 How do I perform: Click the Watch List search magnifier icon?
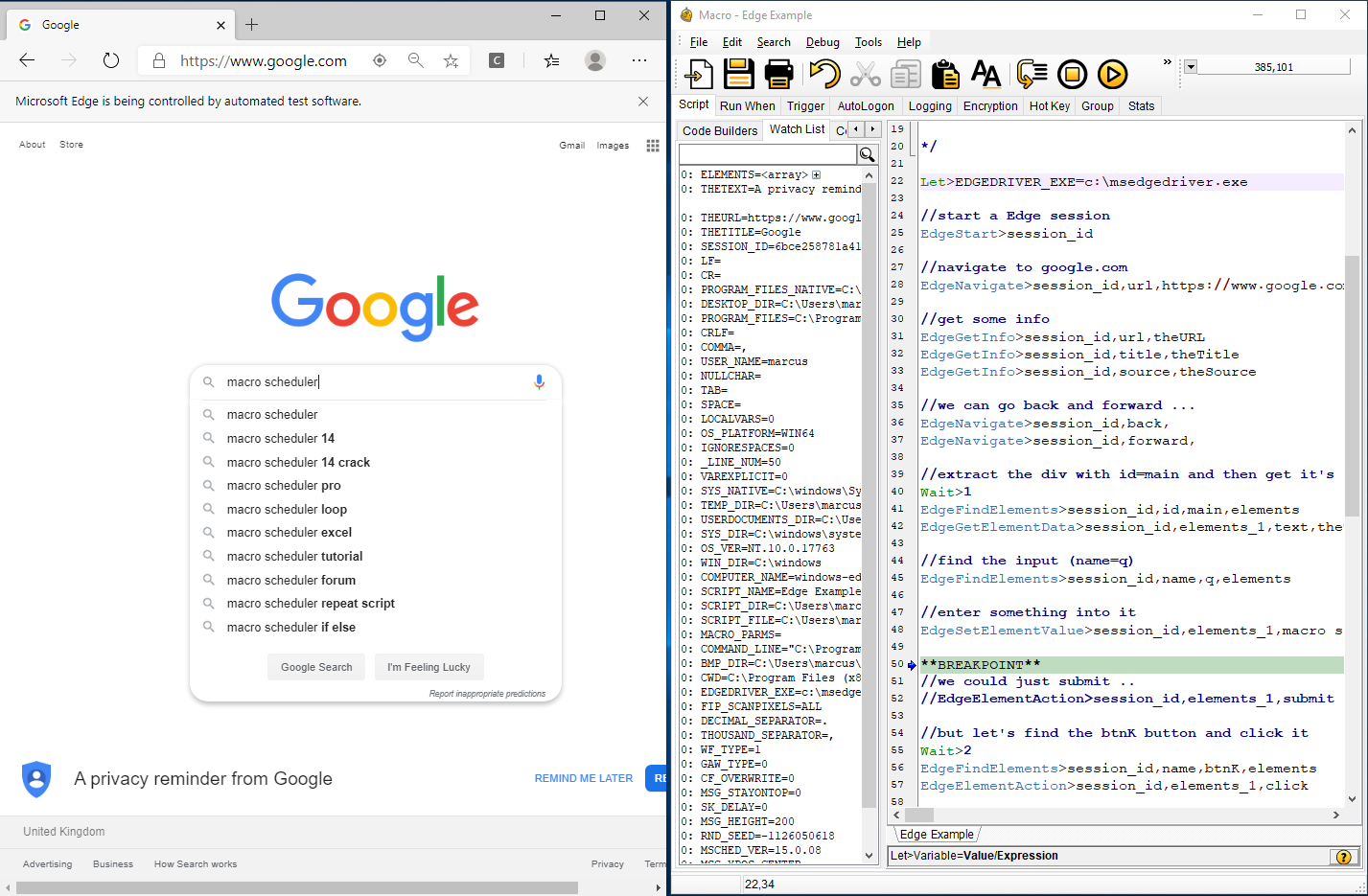pos(868,154)
